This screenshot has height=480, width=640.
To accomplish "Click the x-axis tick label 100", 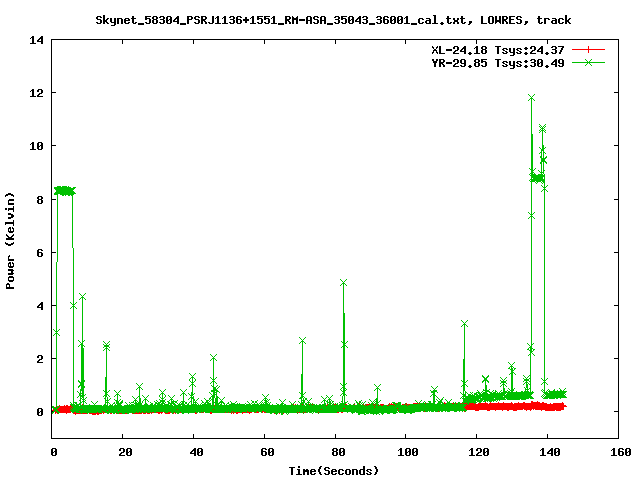I will [x=408, y=452].
